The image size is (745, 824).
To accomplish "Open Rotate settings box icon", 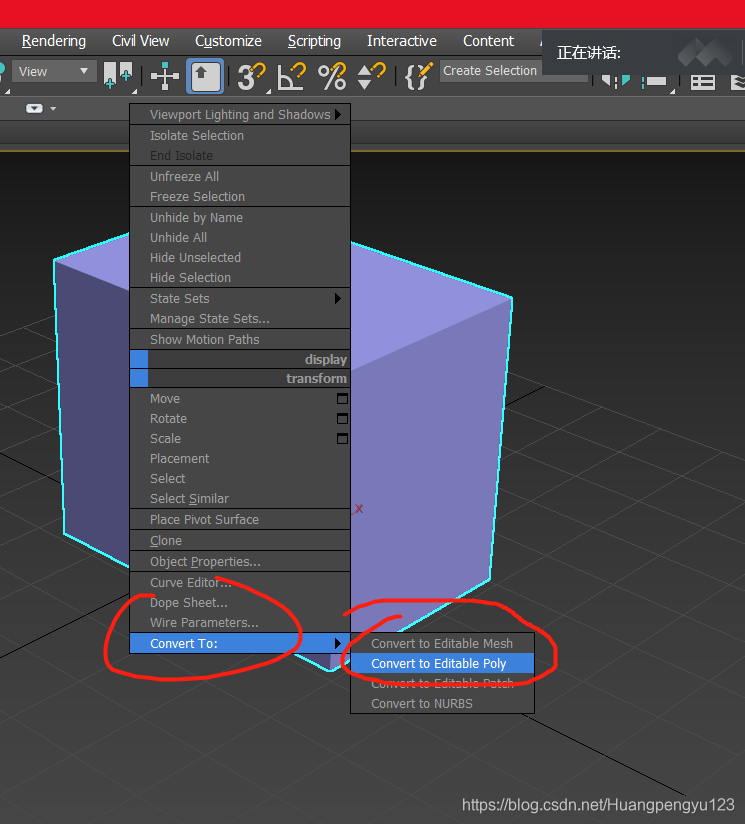I will 342,419.
